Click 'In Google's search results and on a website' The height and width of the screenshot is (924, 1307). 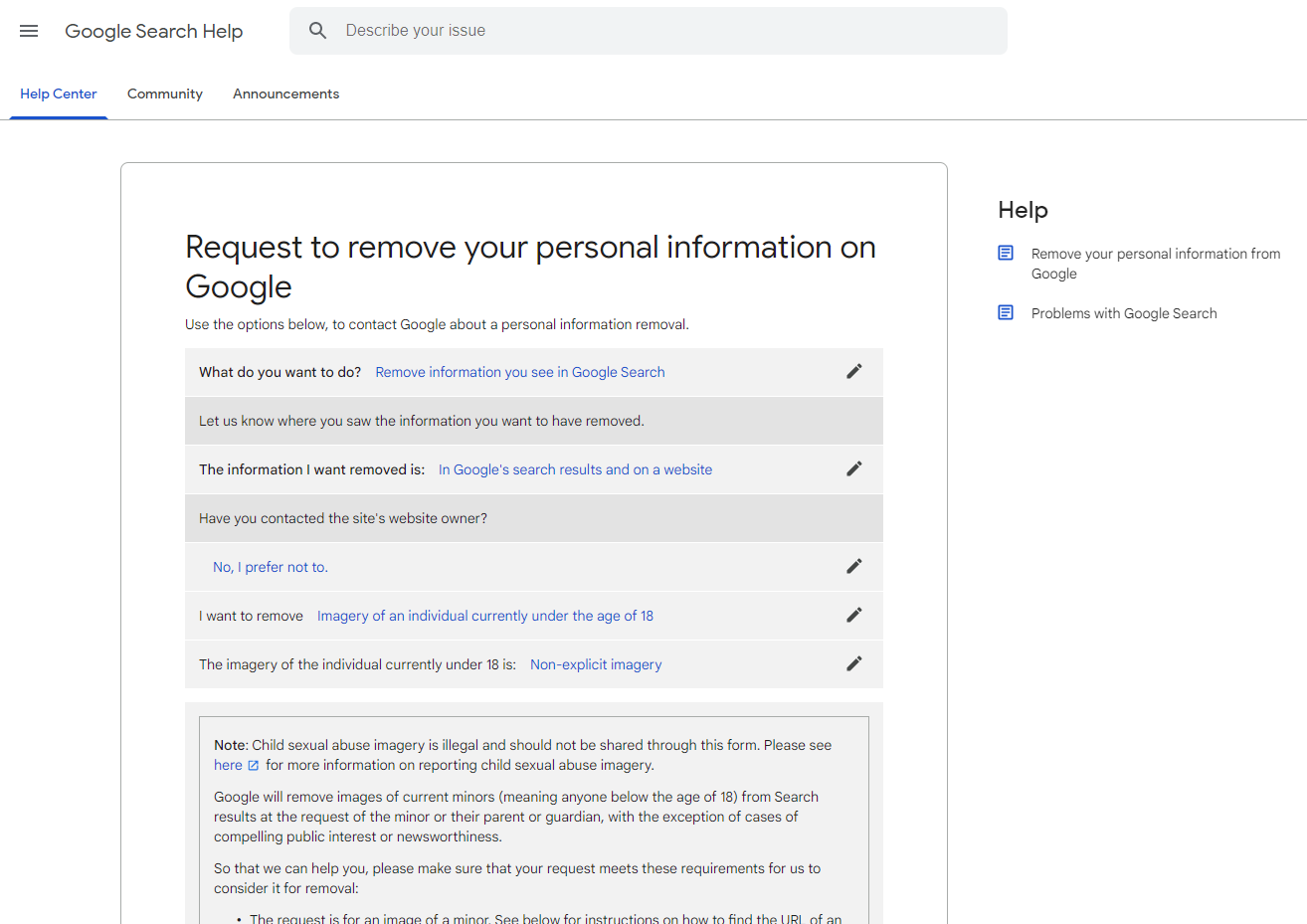[x=575, y=469]
